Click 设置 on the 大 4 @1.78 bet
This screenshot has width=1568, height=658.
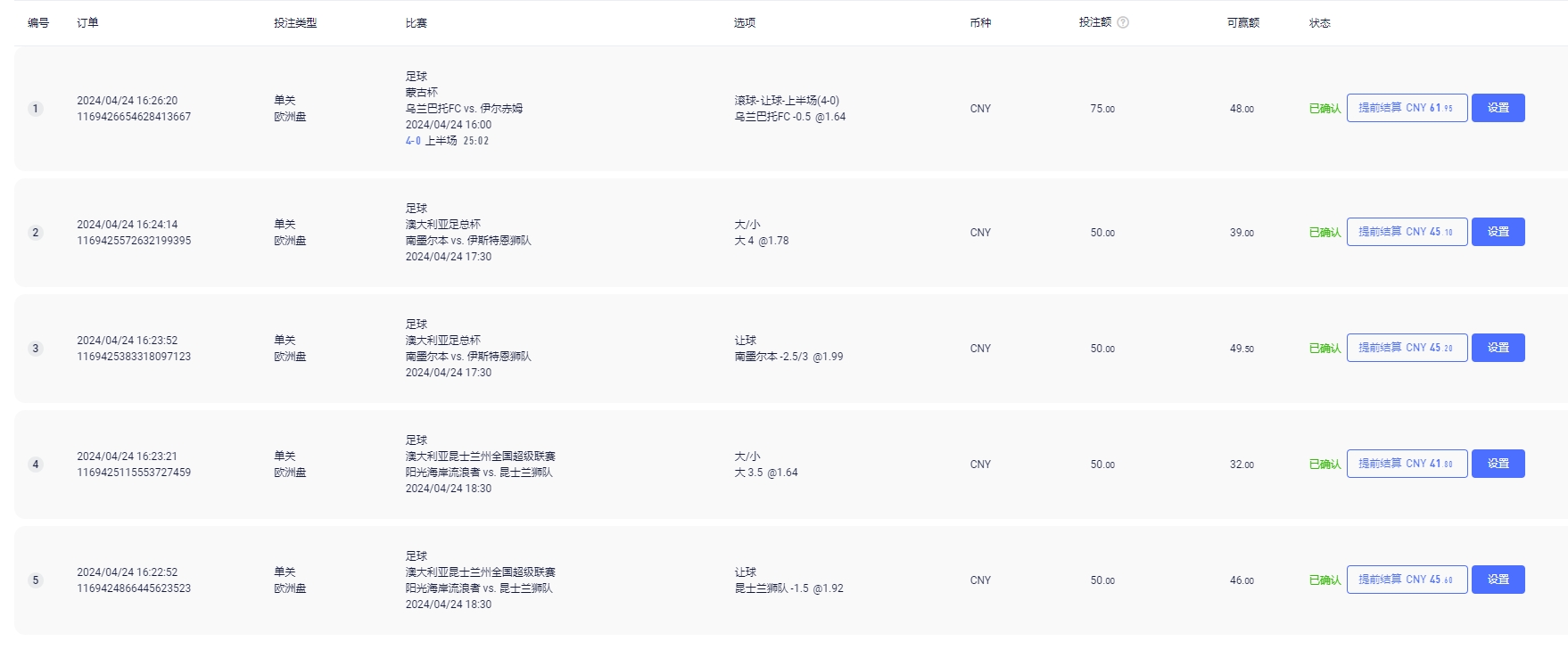coord(1498,232)
